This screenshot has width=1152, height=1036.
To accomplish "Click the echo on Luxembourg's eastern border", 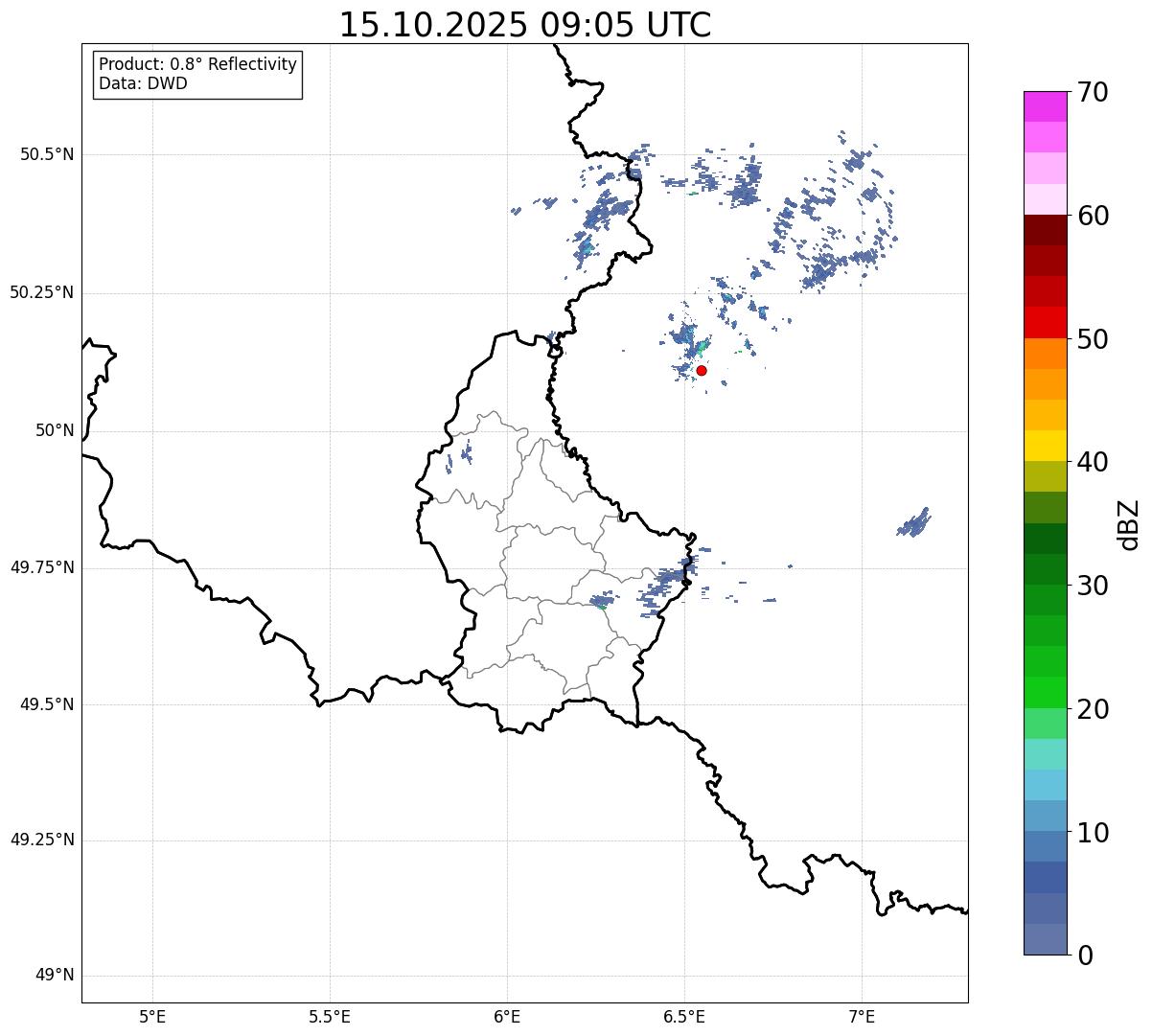I will pyautogui.click(x=668, y=582).
